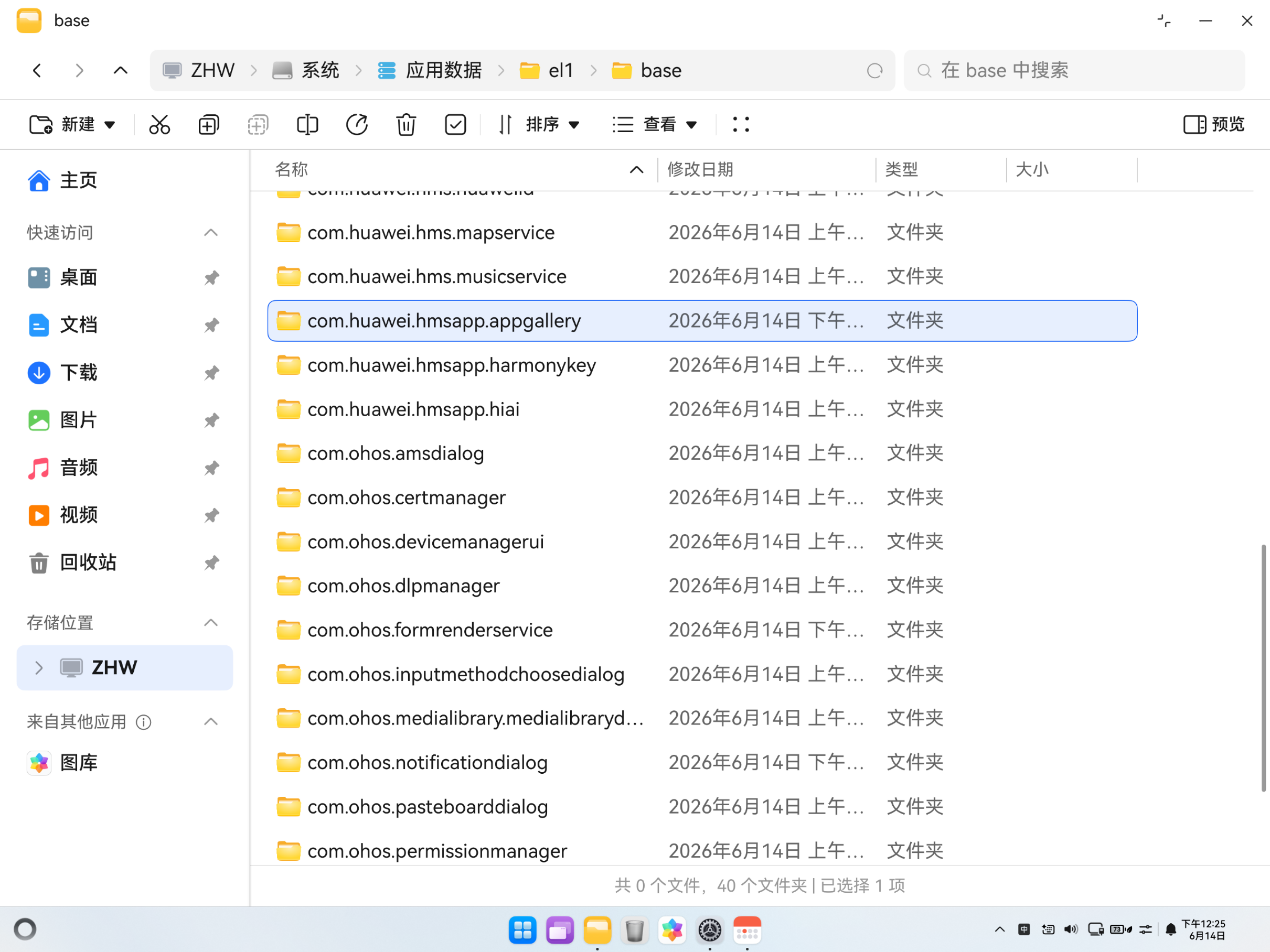Viewport: 1270px width, 952px height.
Task: Open 图片 in the sidebar
Action: coord(62,420)
